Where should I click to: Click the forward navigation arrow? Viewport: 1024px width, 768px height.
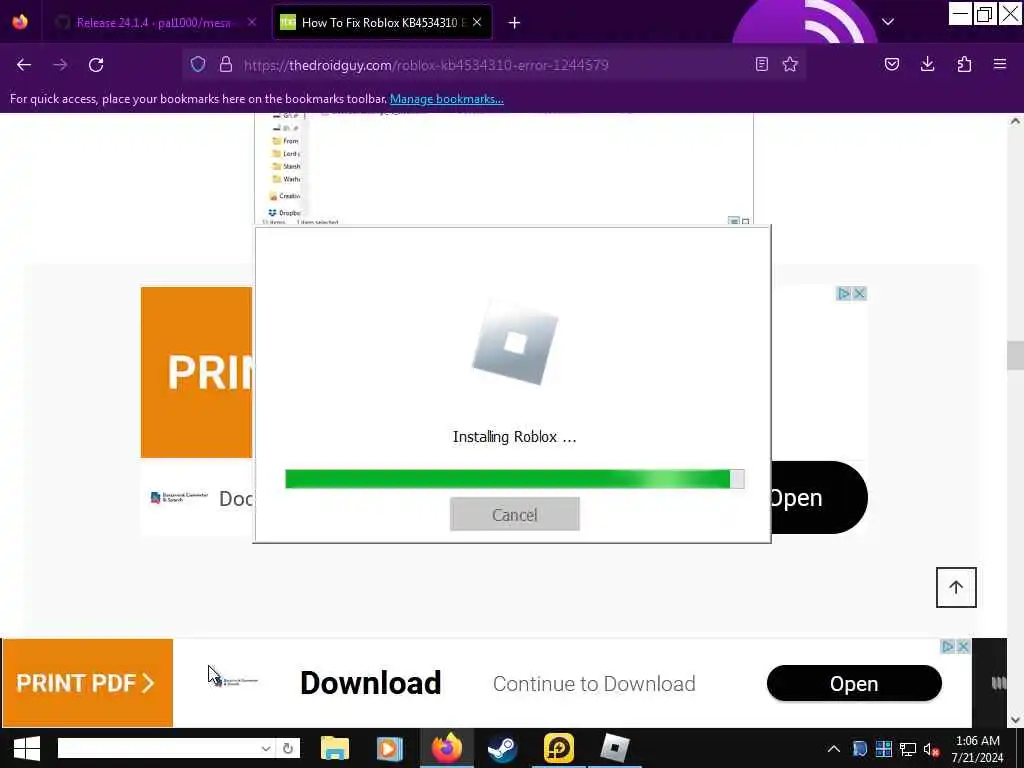(x=60, y=65)
